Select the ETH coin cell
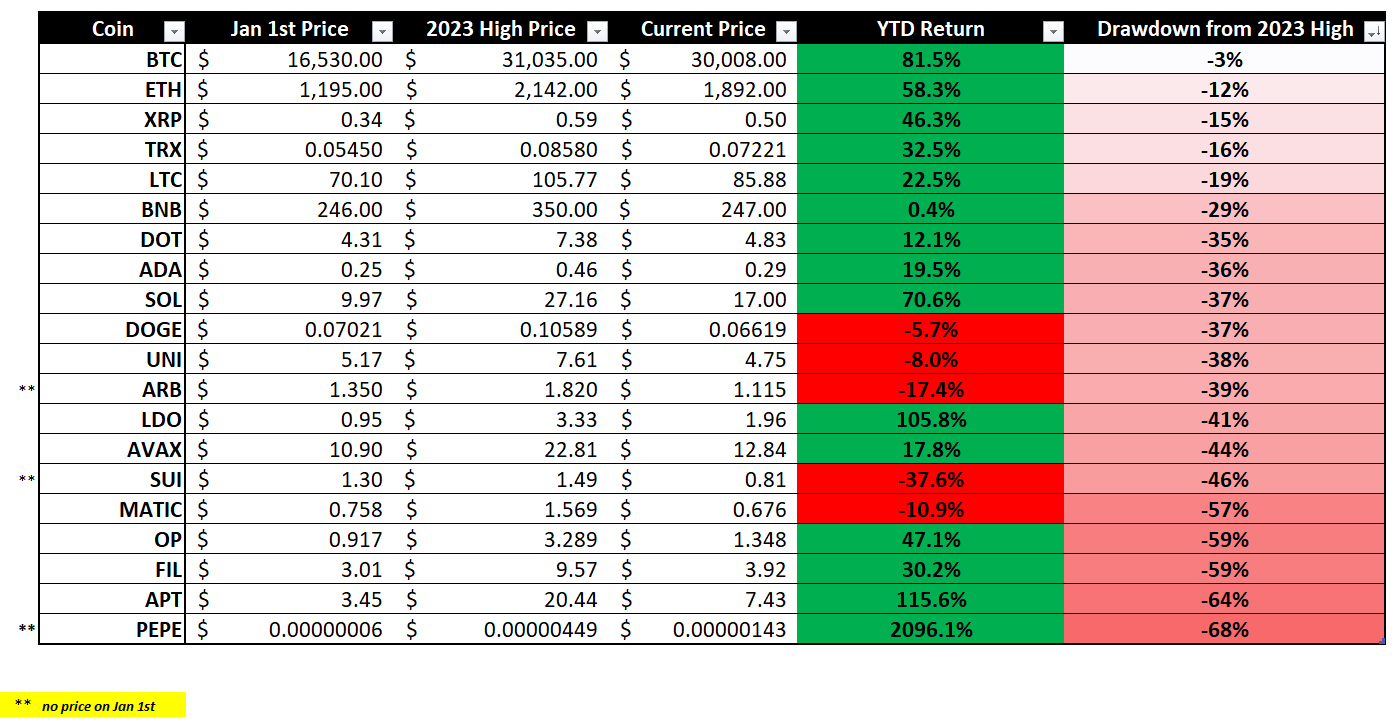1396x722 pixels. pyautogui.click(x=112, y=90)
